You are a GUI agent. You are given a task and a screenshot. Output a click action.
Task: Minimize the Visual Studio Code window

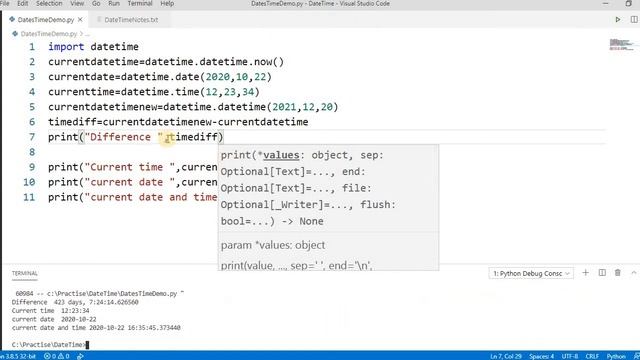605,4
